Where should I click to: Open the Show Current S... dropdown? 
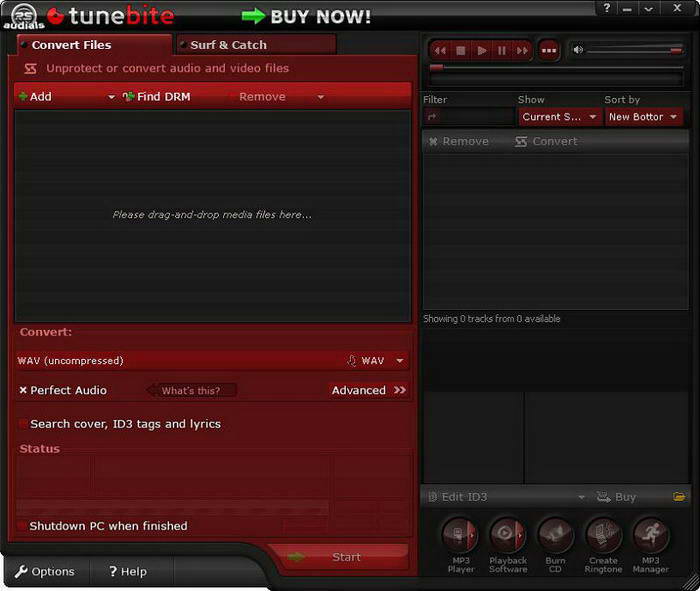coord(560,117)
